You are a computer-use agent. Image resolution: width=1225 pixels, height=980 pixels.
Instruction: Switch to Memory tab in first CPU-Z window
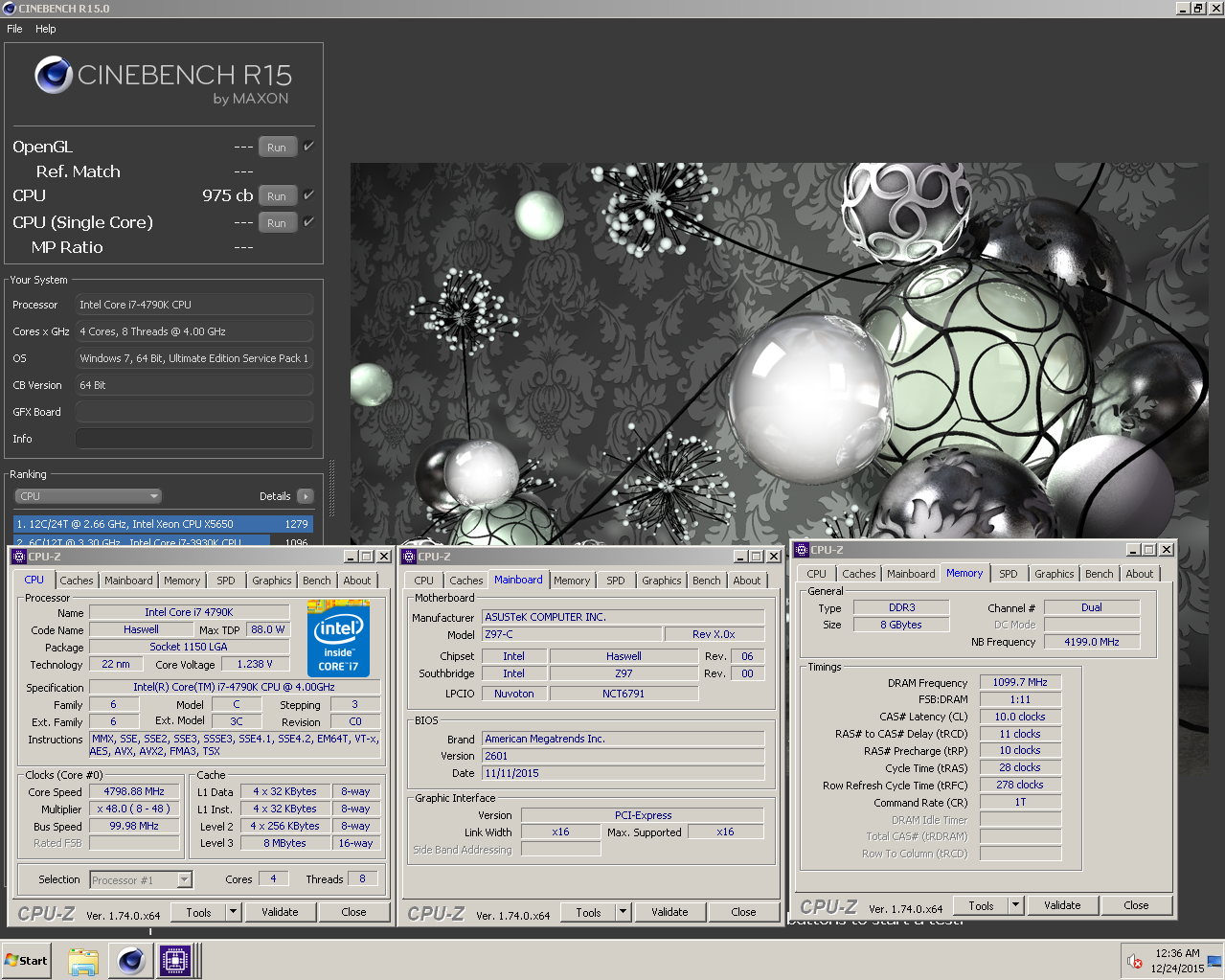tap(182, 581)
